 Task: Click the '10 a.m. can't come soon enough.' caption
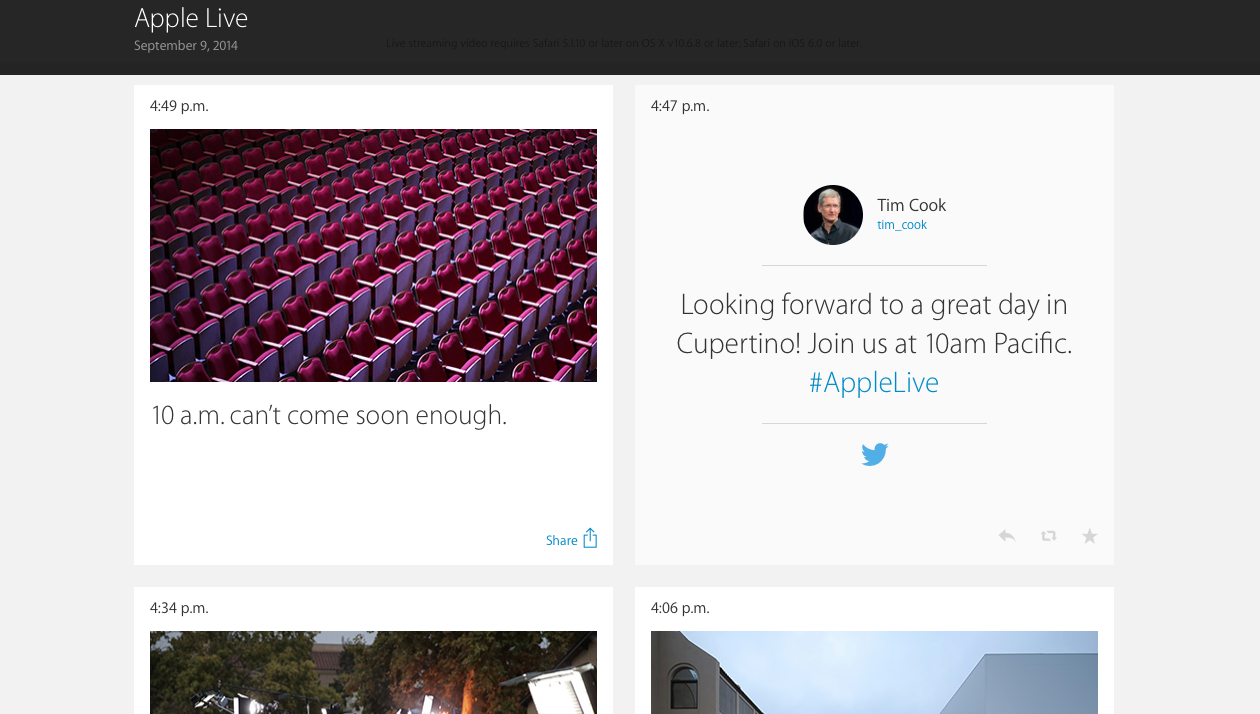click(x=329, y=416)
